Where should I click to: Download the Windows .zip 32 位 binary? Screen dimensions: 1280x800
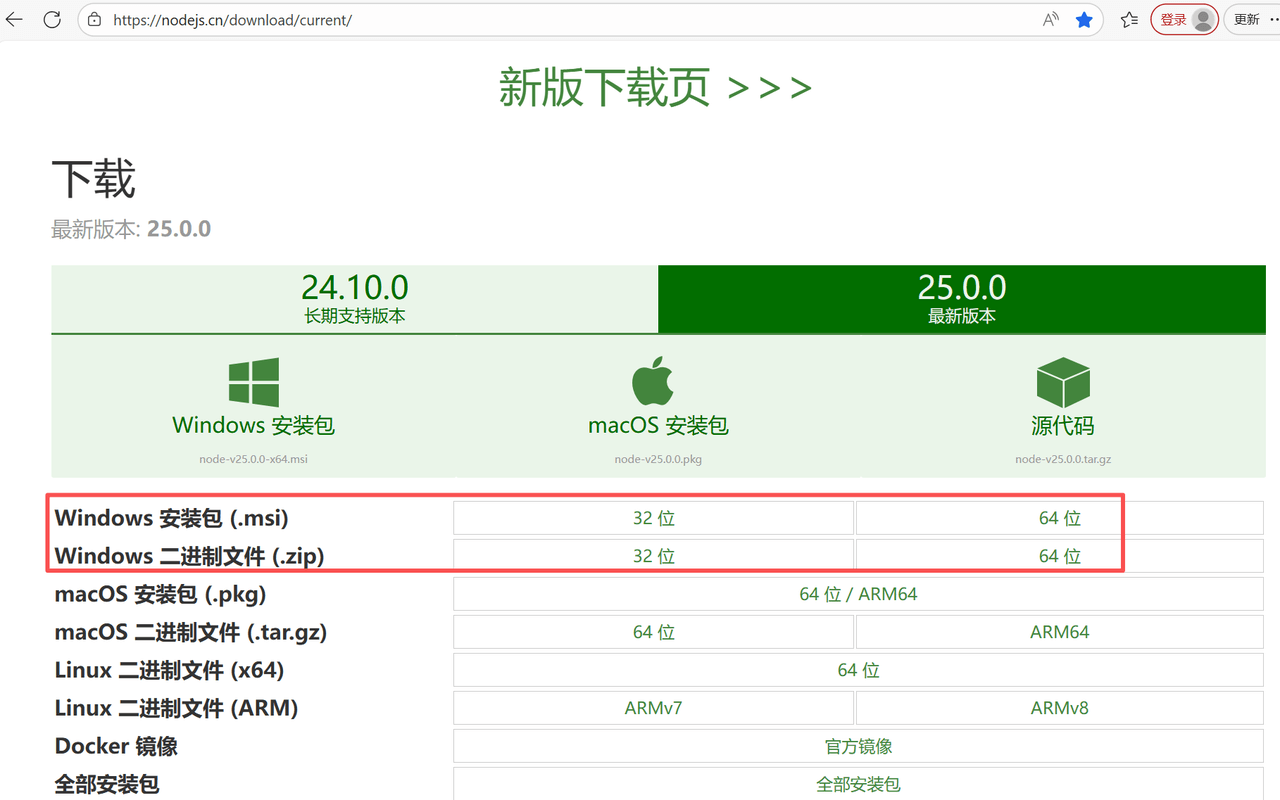pos(653,556)
